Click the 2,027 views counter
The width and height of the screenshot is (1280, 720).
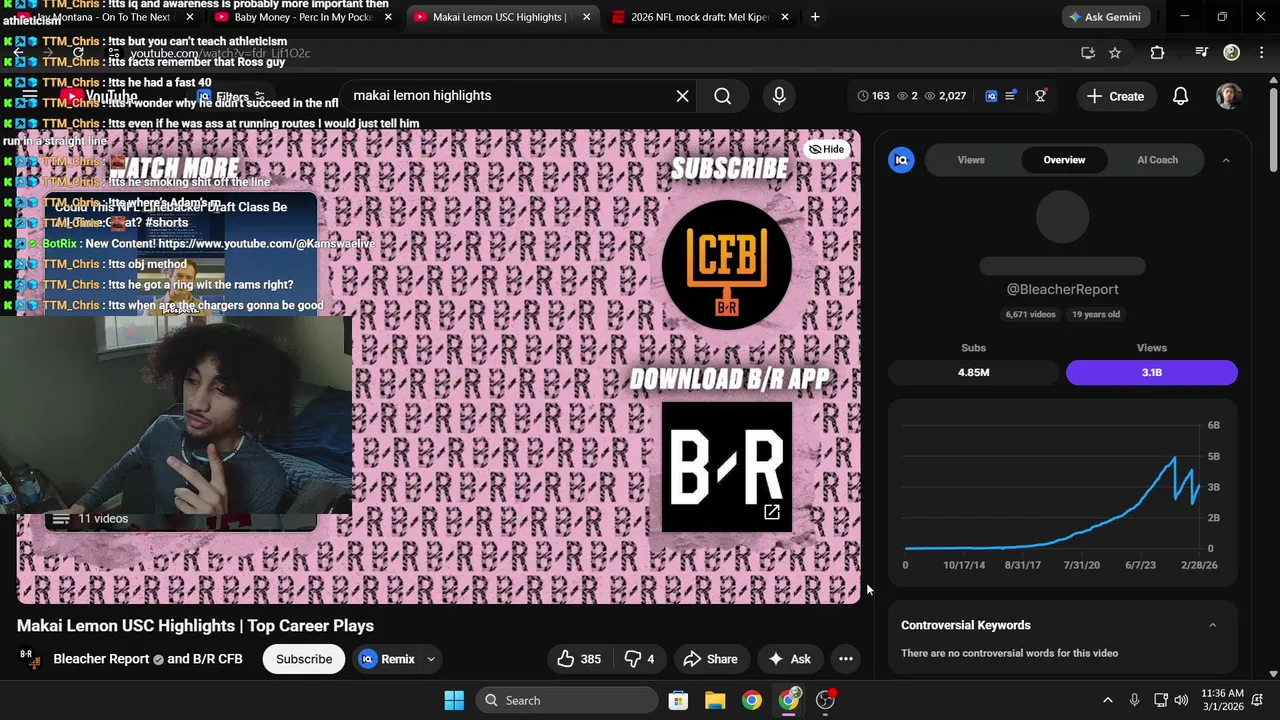(945, 96)
